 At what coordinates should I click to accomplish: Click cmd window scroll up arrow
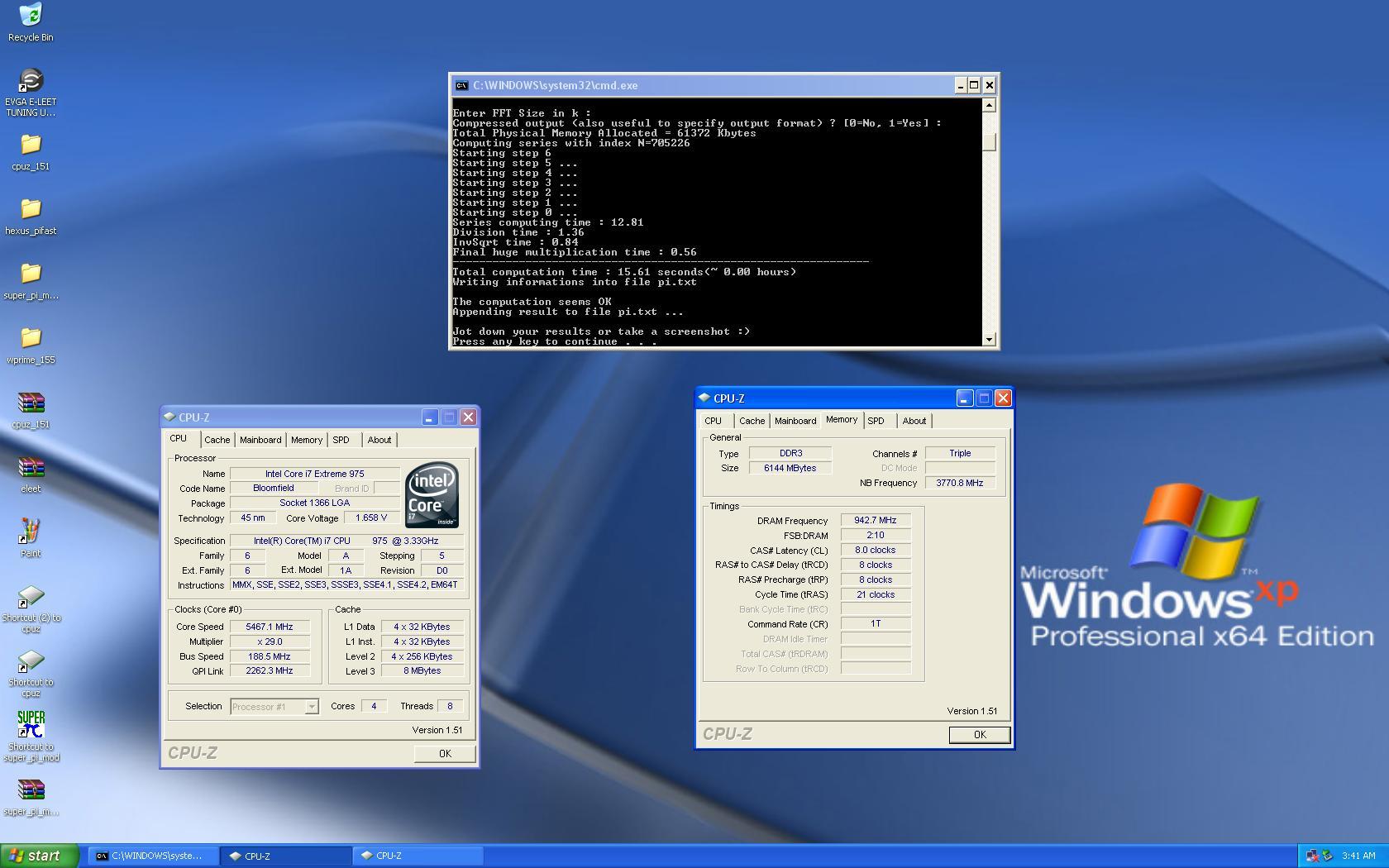[990, 105]
